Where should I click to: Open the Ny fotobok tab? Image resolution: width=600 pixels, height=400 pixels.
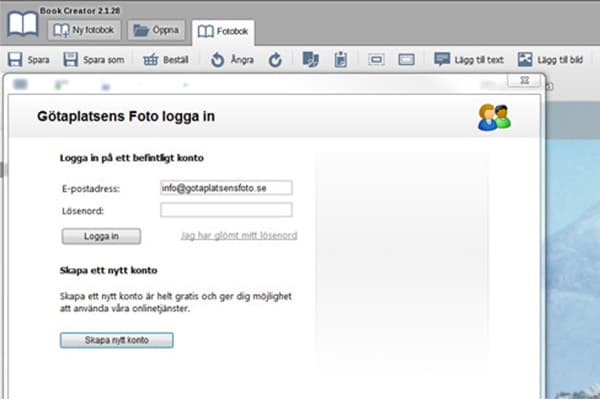pyautogui.click(x=84, y=30)
